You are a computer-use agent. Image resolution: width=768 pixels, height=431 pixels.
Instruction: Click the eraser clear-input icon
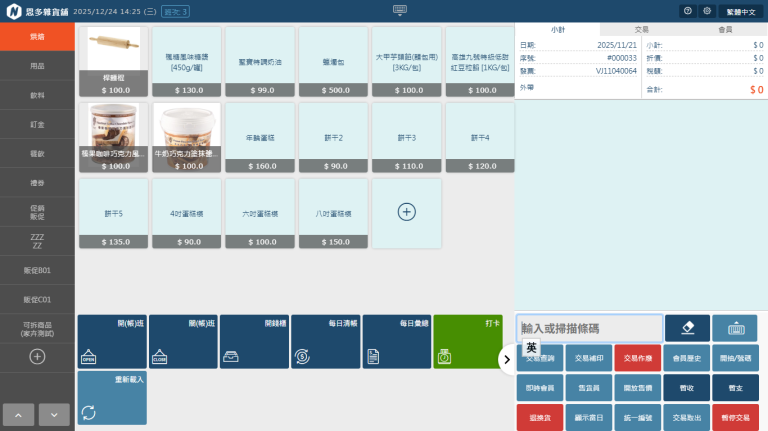click(x=687, y=328)
